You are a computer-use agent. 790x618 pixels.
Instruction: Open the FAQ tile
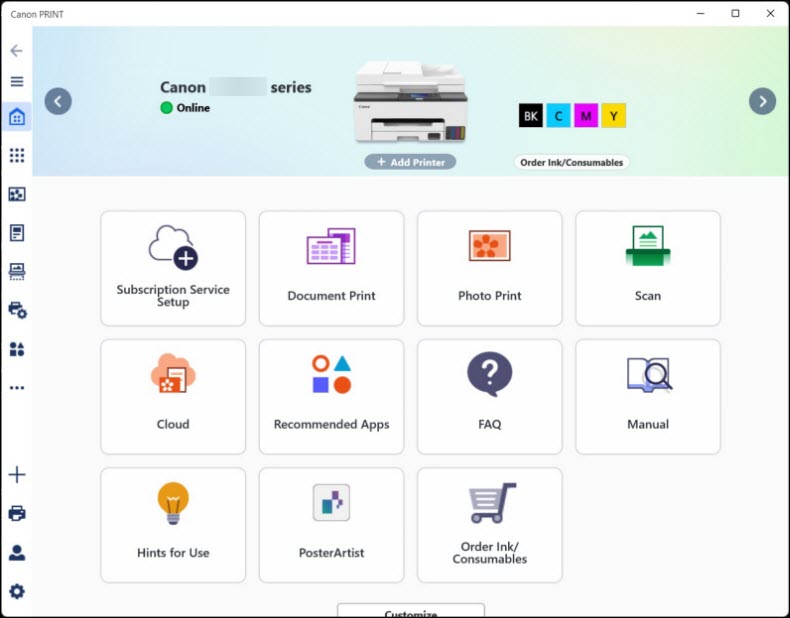[x=489, y=396]
